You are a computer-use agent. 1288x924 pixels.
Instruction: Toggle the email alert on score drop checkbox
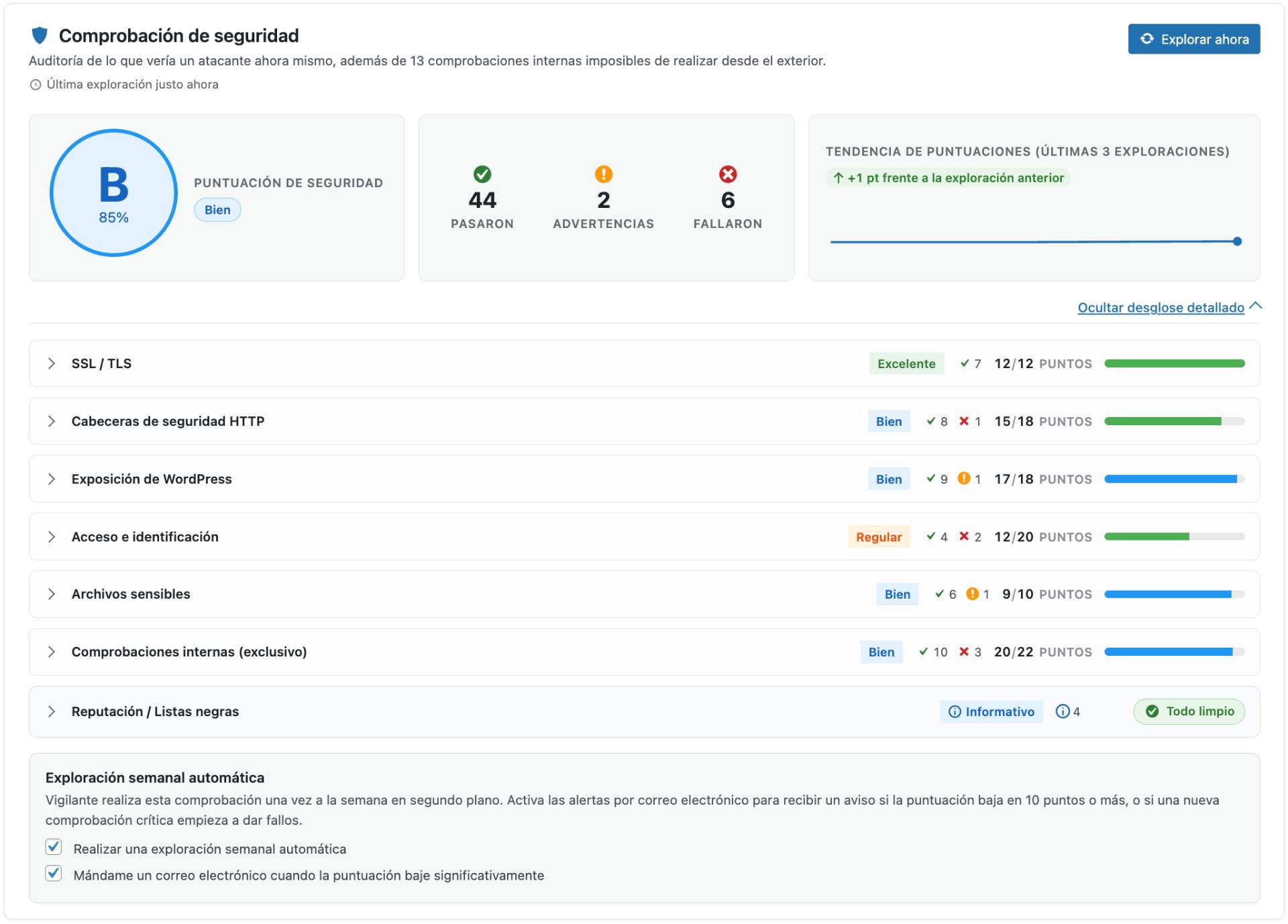click(54, 873)
